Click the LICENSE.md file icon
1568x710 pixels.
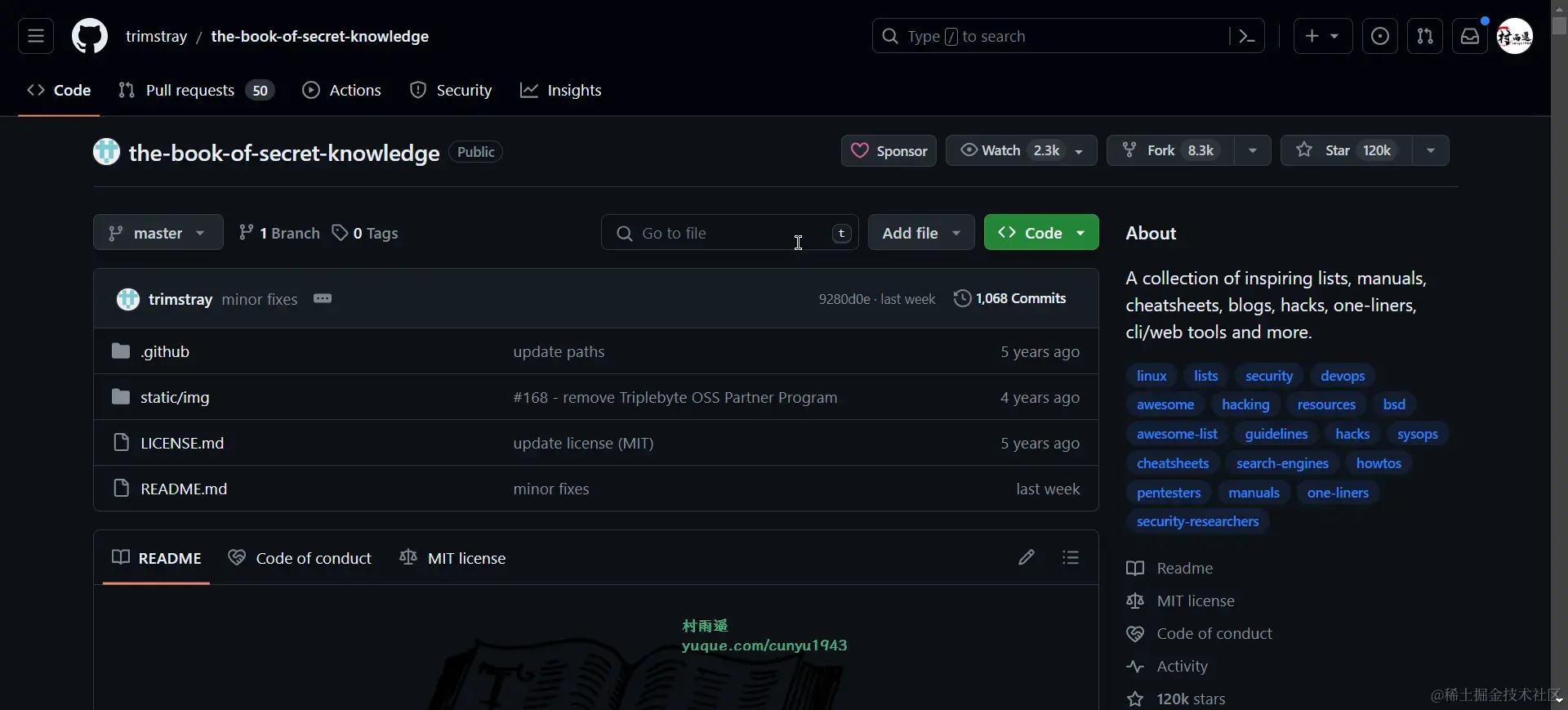coord(121,443)
